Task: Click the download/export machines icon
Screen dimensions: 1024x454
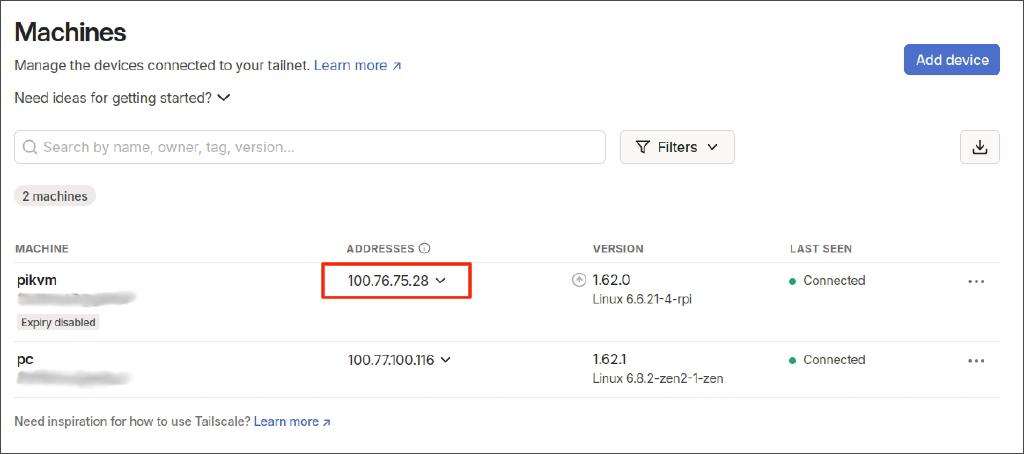Action: (x=979, y=147)
